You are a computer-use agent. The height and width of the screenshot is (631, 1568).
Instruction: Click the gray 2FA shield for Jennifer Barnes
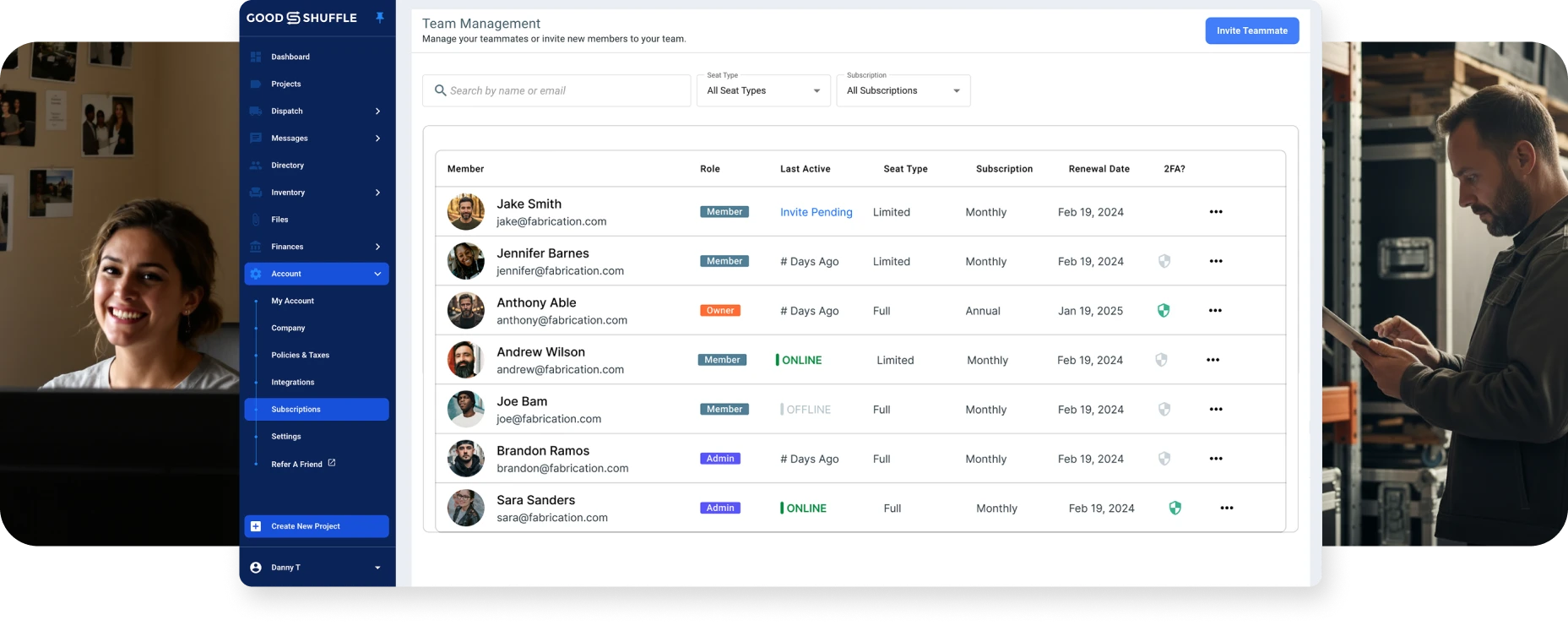[x=1164, y=262]
